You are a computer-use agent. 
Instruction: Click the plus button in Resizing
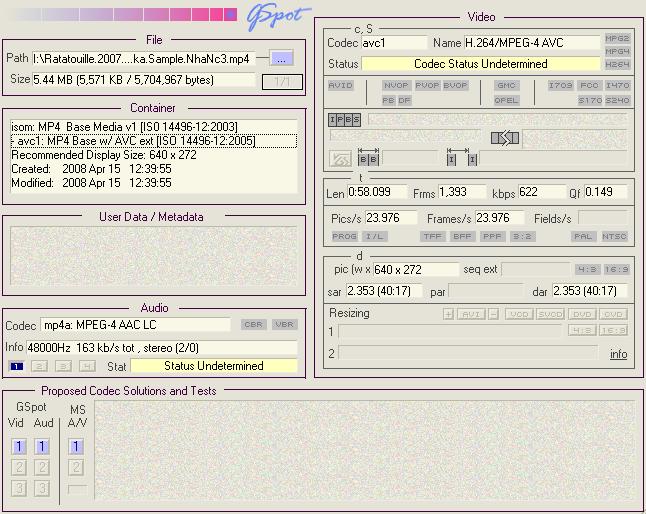point(448,314)
